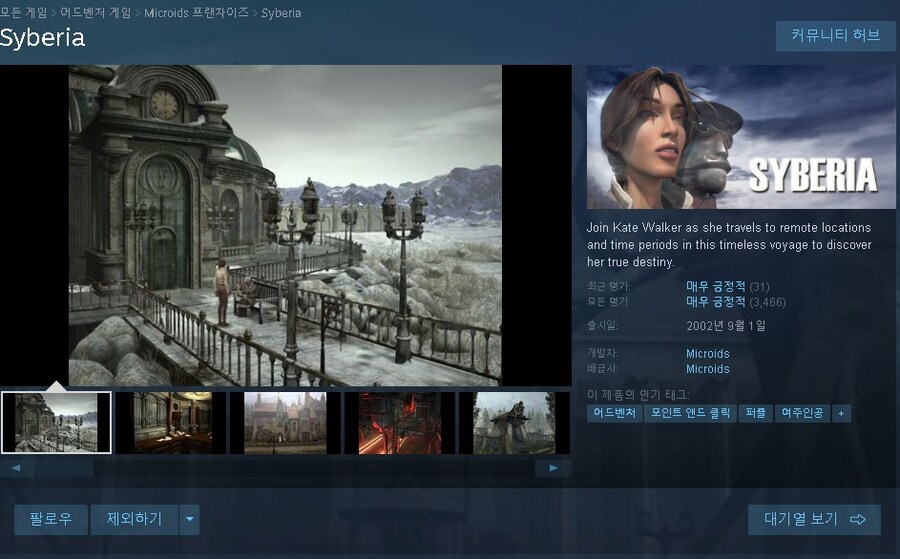Select the 포인트 앤드 클릭 tag

(x=690, y=413)
